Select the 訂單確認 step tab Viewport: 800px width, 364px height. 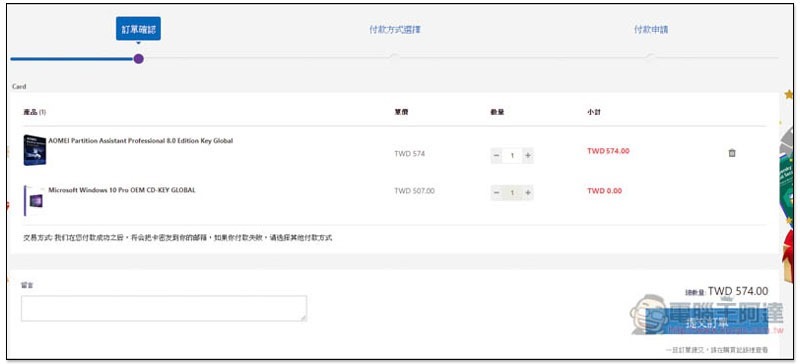tap(138, 29)
